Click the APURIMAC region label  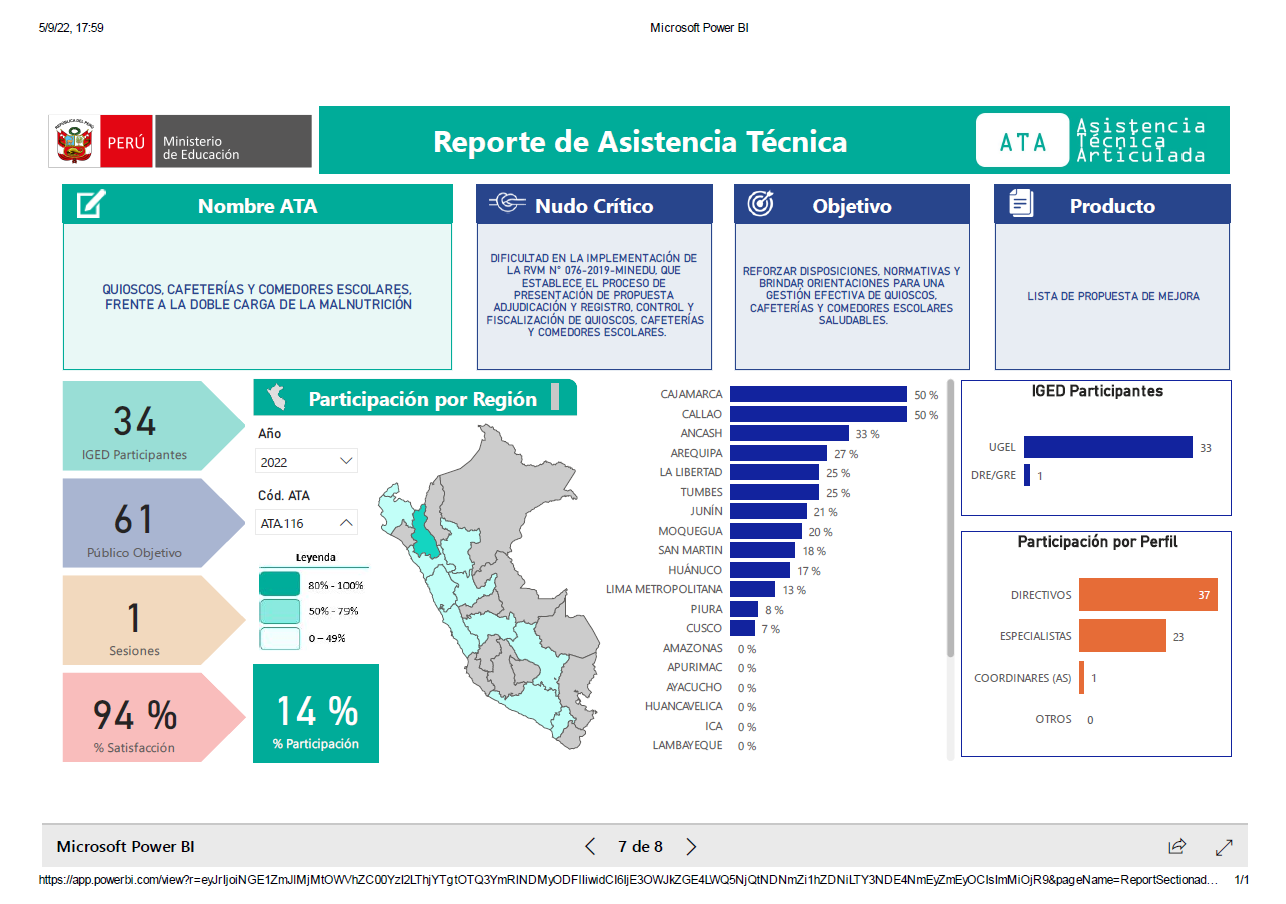click(695, 667)
